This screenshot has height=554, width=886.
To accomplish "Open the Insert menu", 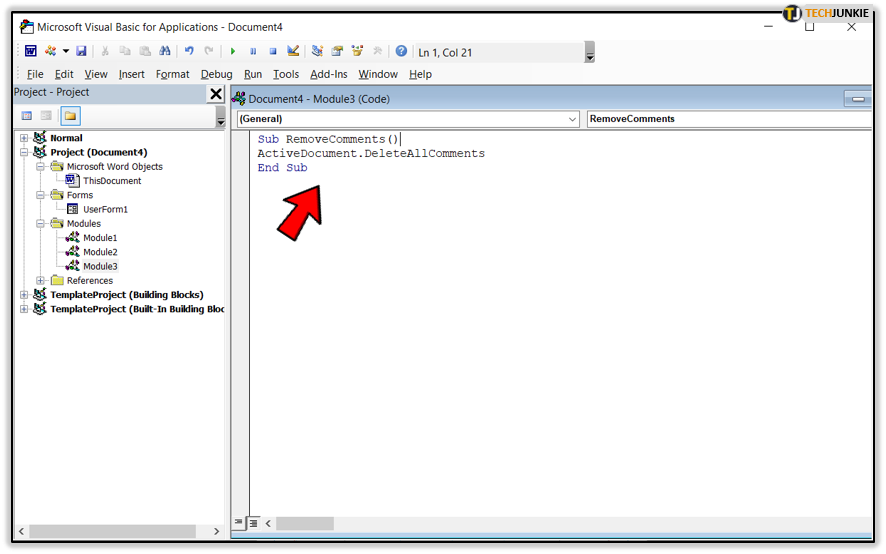I will click(x=132, y=74).
